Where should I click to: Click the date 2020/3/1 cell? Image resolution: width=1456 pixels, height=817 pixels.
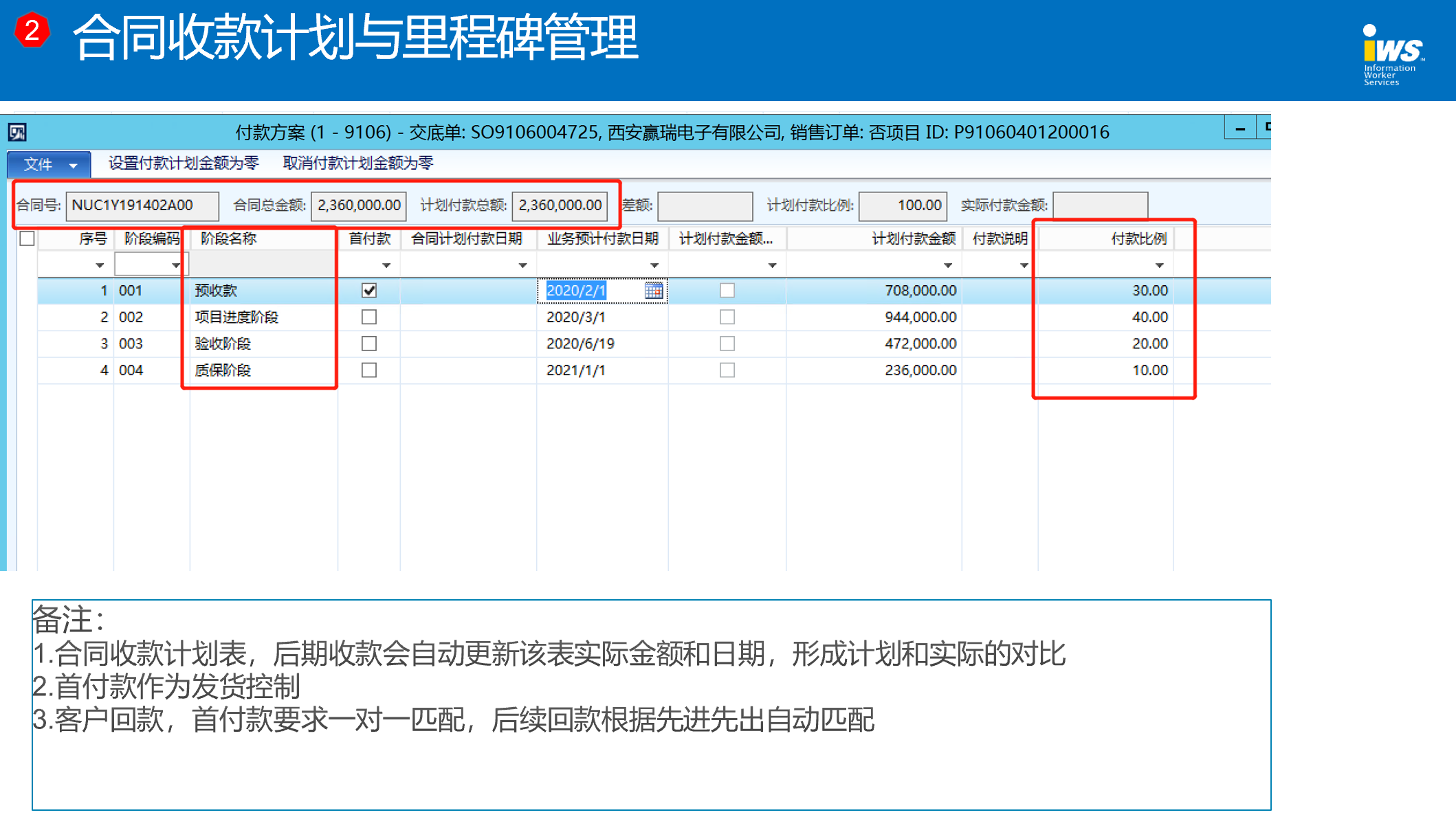[602, 317]
